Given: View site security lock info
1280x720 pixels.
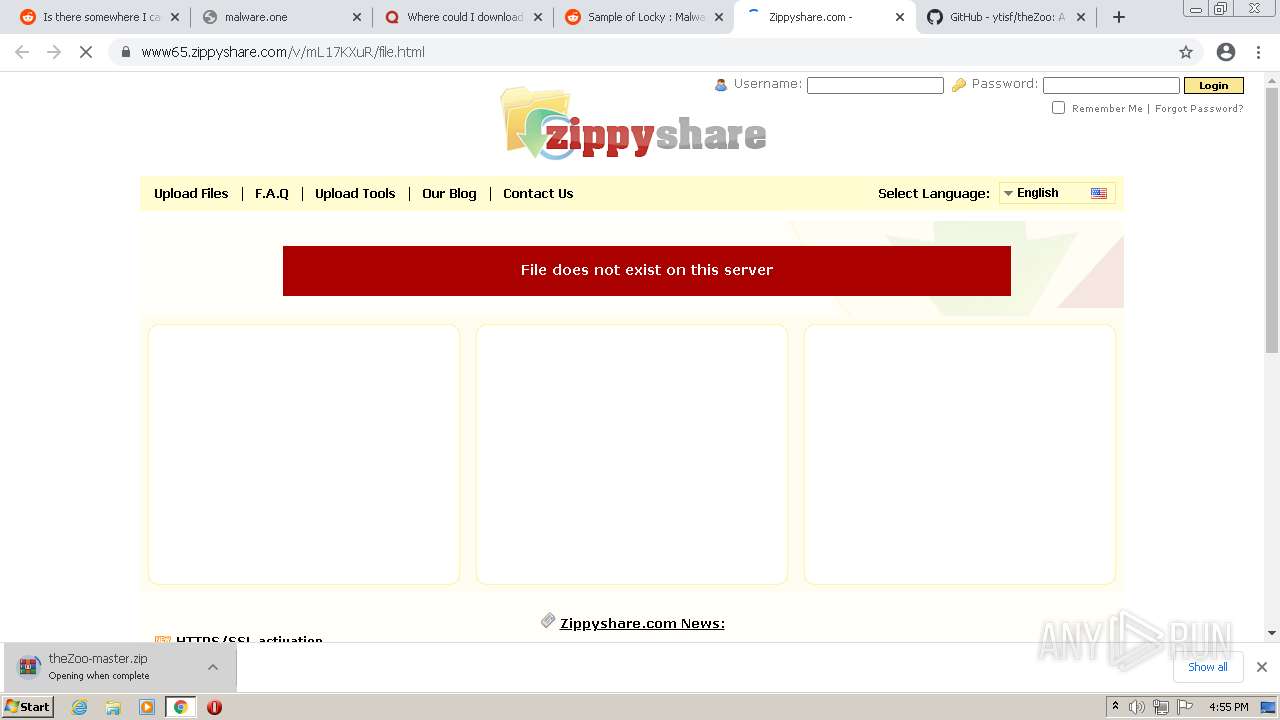Looking at the screenshot, I should coord(126,52).
